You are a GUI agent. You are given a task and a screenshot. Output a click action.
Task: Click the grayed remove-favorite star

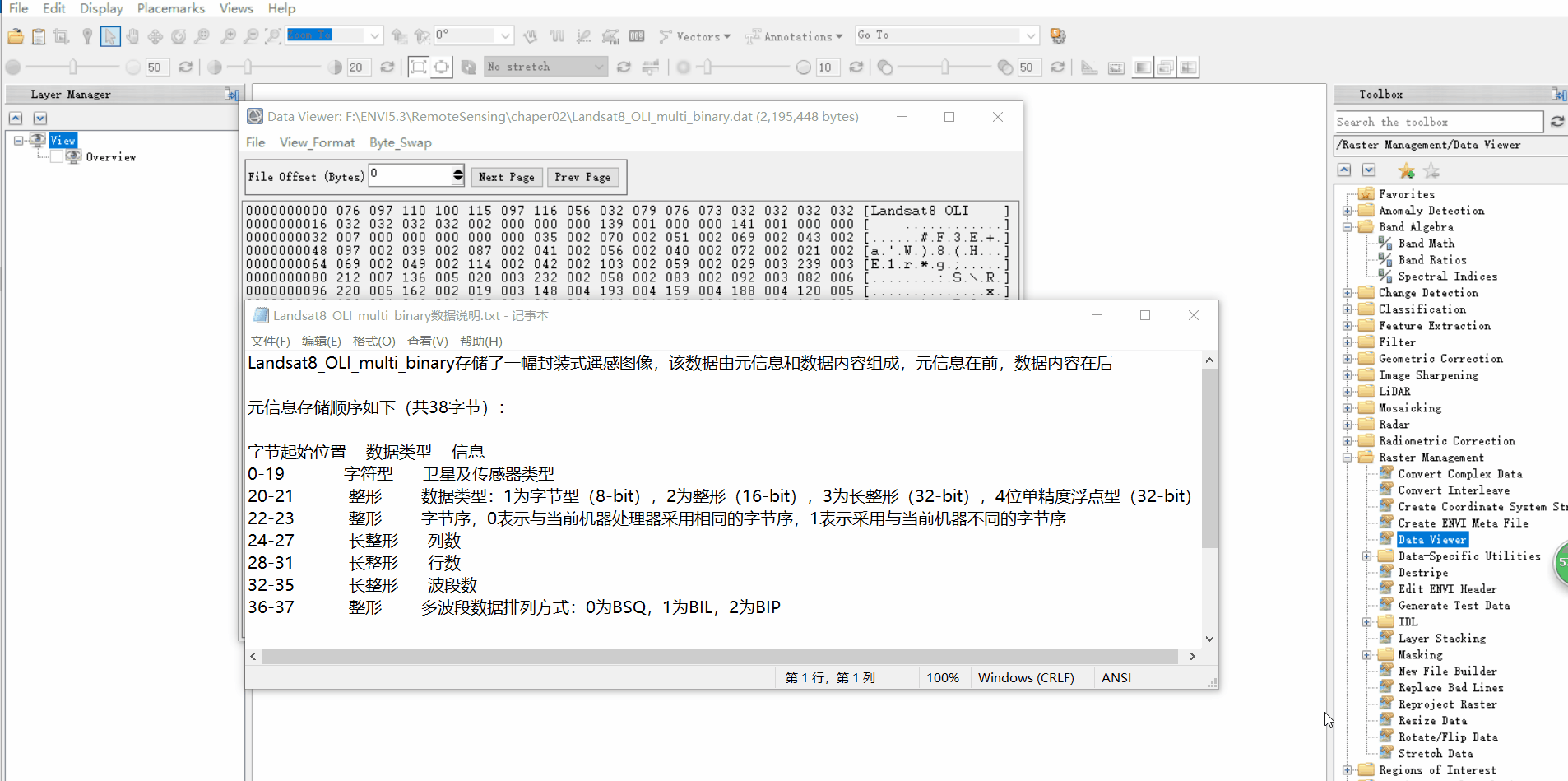click(1431, 170)
